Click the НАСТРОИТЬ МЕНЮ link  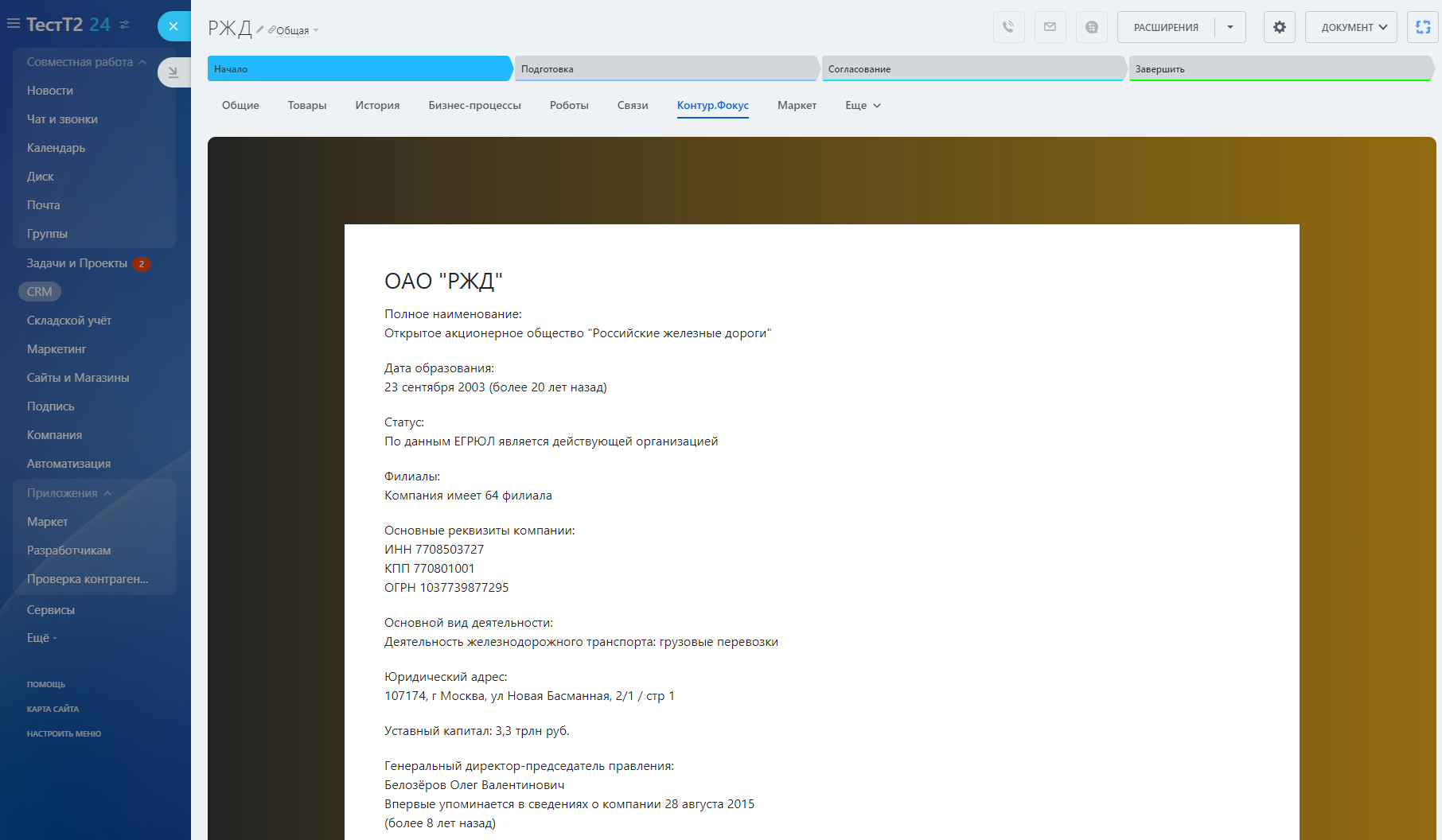[x=64, y=734]
